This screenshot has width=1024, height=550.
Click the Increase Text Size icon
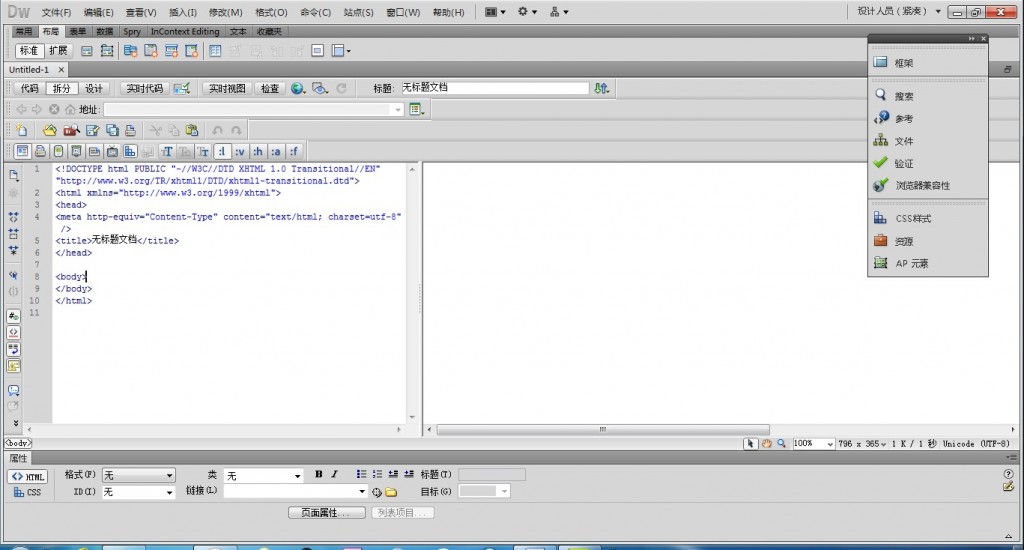point(167,151)
